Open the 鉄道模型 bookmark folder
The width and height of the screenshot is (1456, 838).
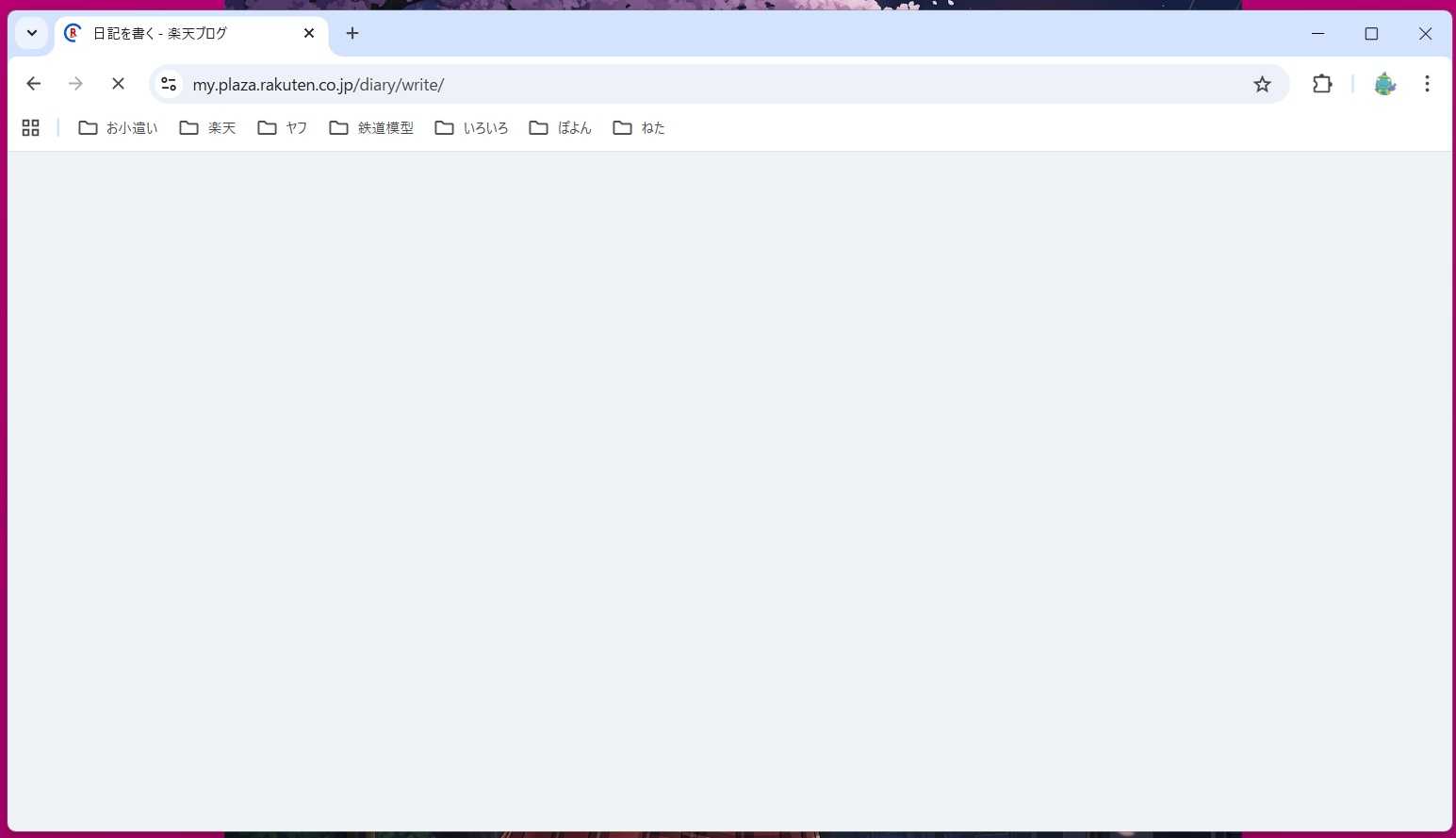point(371,127)
